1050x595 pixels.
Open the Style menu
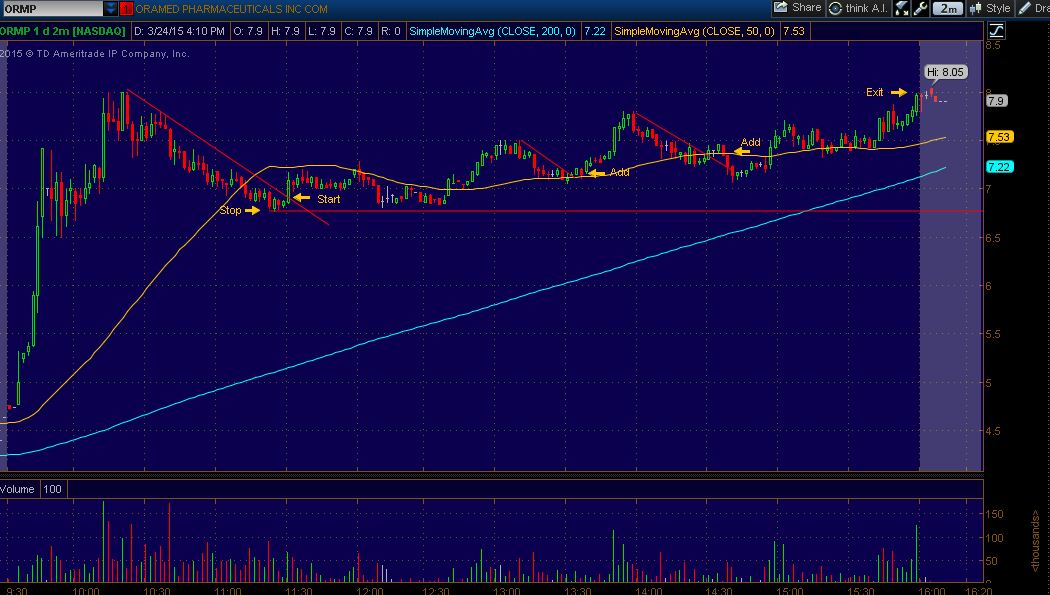(x=990, y=8)
